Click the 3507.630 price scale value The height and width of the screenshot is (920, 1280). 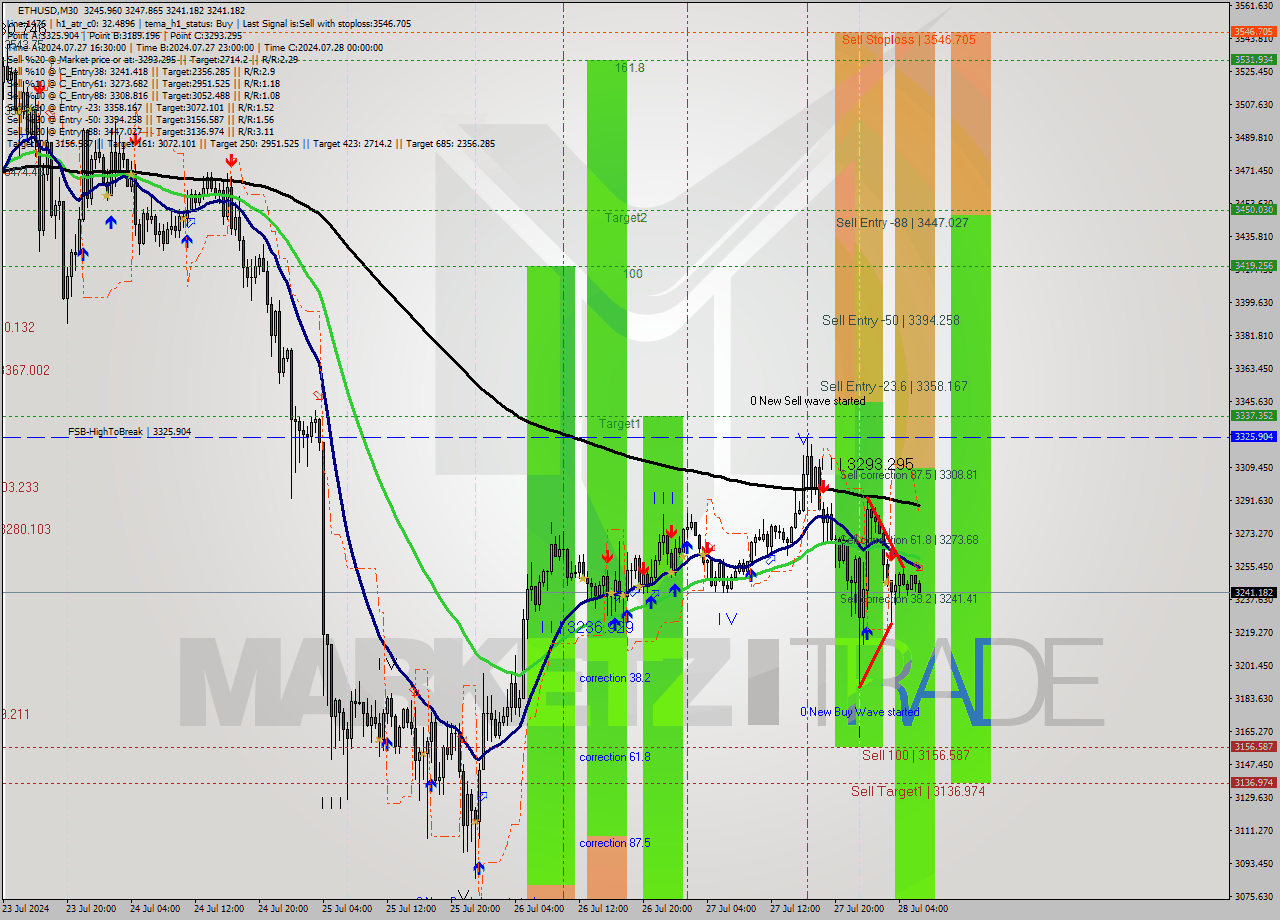[x=1253, y=104]
